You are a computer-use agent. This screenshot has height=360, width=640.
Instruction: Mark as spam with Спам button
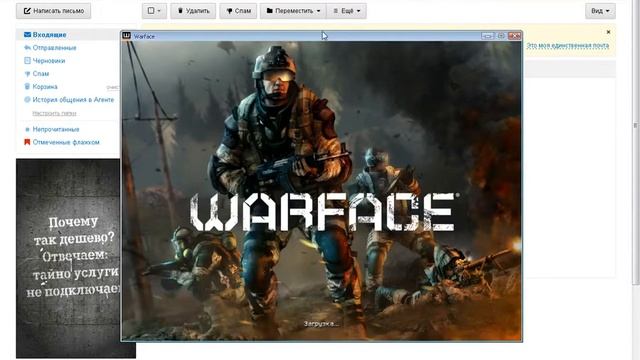point(238,11)
